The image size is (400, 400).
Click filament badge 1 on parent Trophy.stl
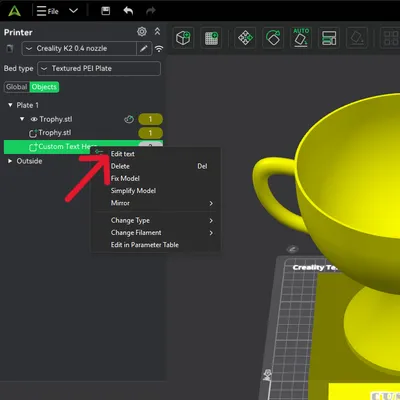coord(150,119)
